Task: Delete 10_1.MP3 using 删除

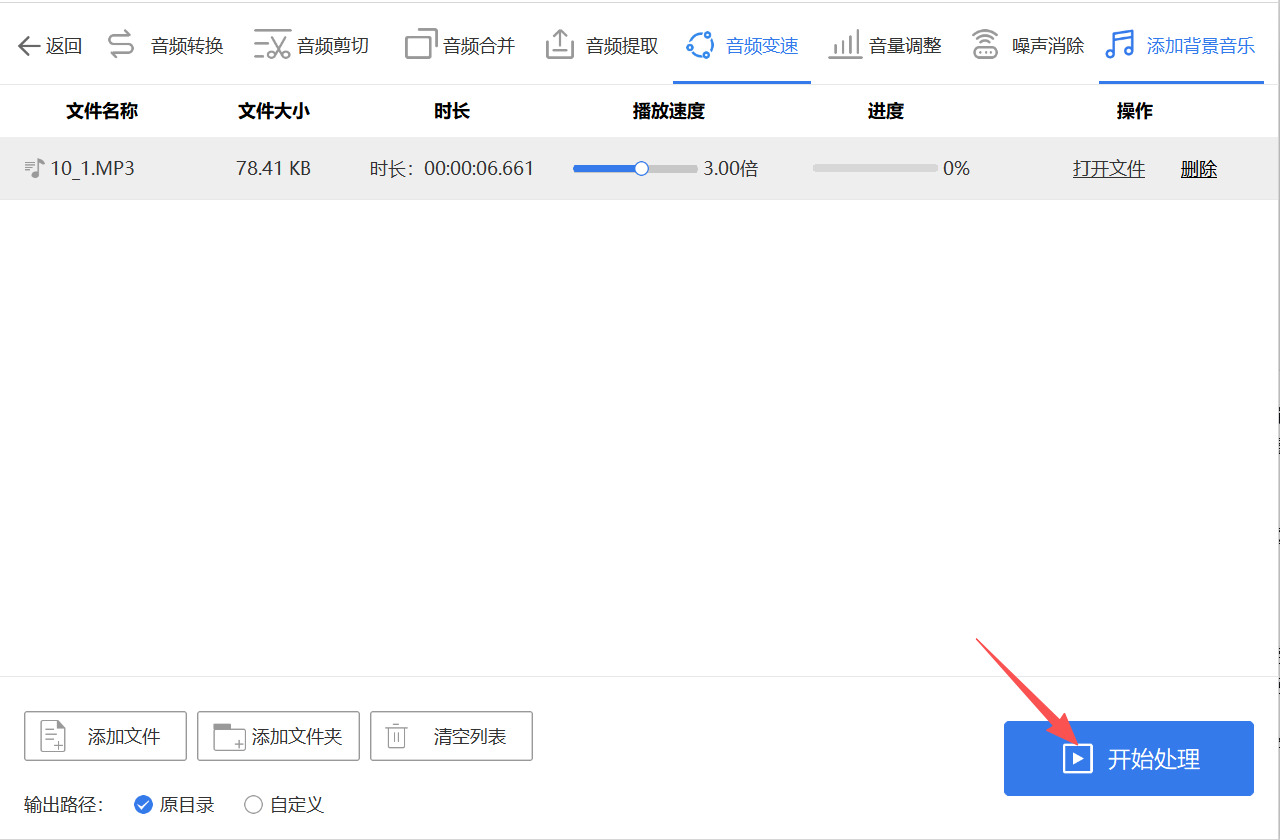Action: 1198,168
